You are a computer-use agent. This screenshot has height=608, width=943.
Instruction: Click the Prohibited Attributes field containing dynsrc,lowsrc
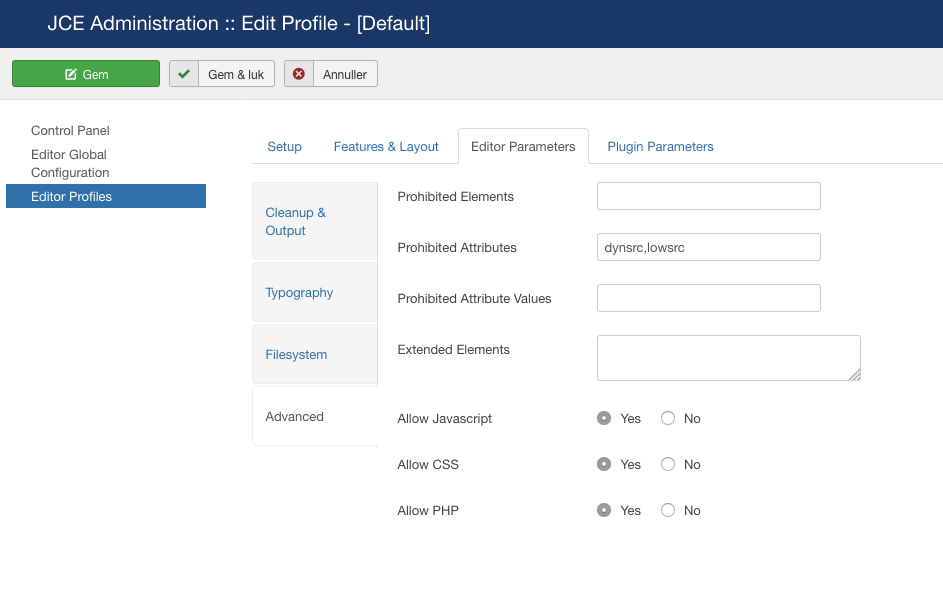coord(708,247)
